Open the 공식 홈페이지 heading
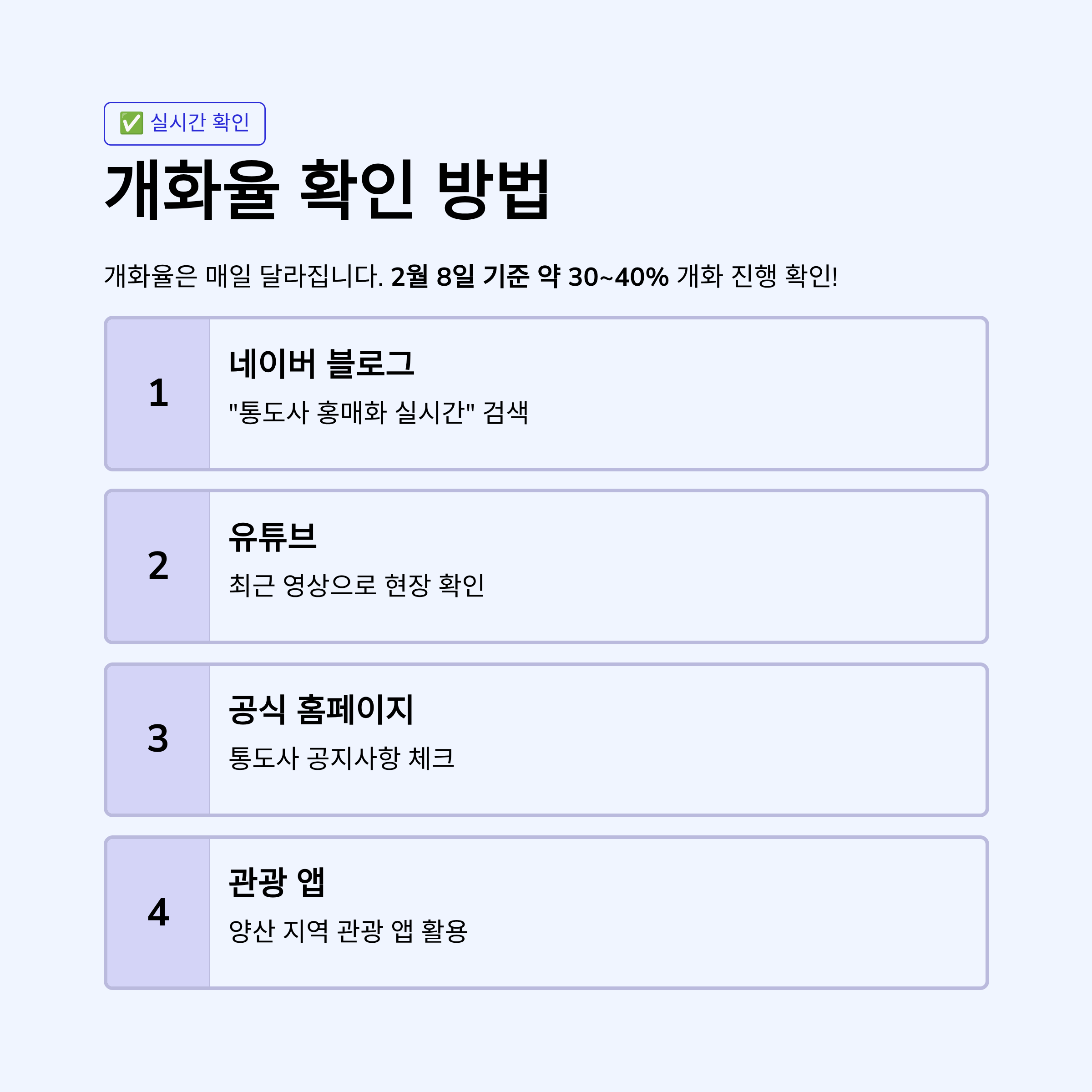This screenshot has height=1092, width=1092. (321, 709)
